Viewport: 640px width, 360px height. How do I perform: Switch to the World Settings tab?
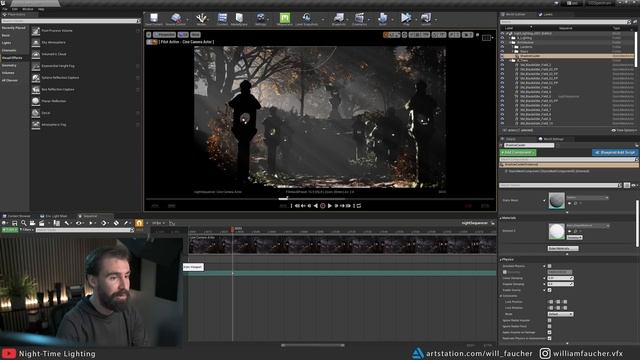click(x=551, y=139)
